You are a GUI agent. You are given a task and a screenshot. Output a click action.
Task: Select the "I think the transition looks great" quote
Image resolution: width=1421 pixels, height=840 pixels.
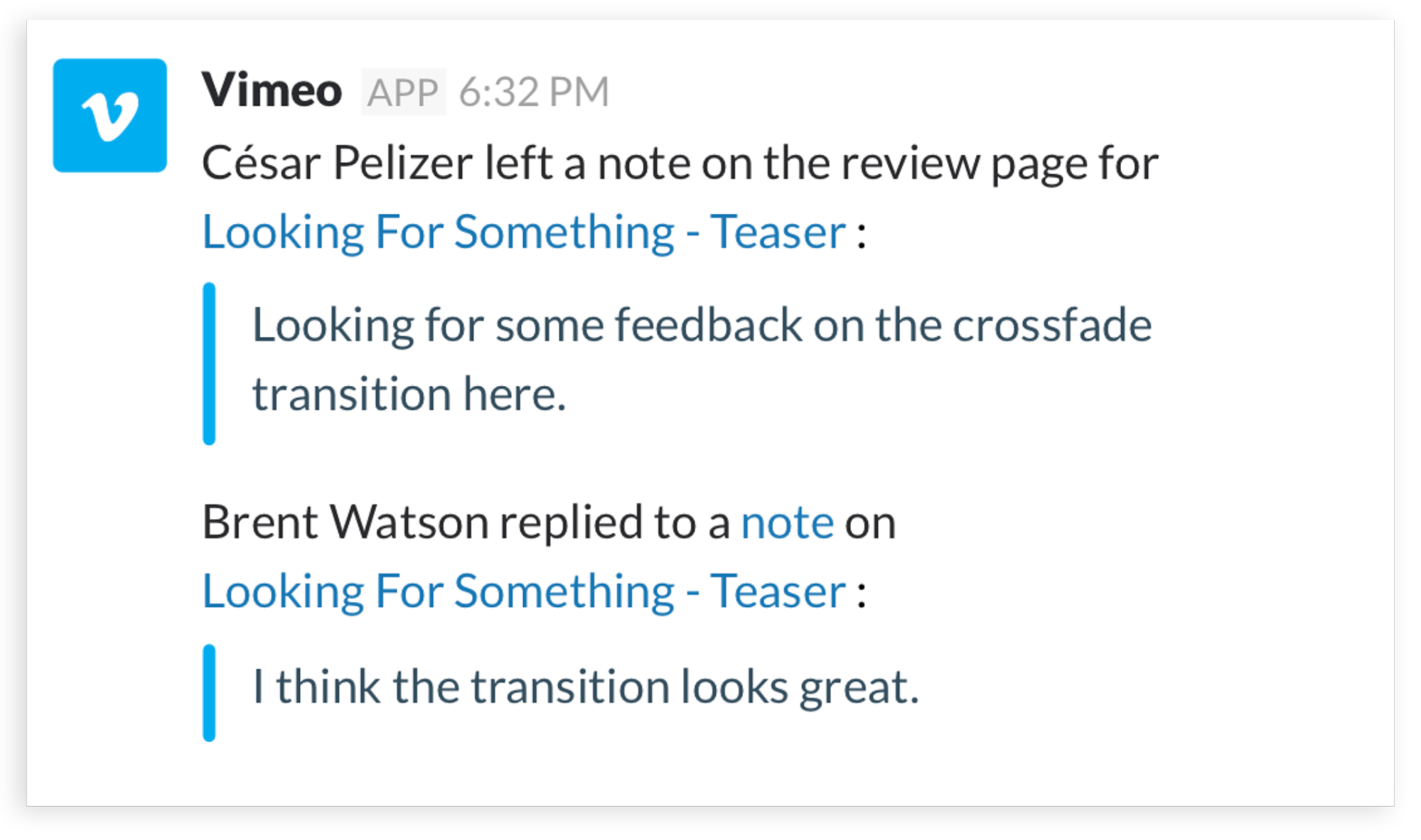click(586, 687)
